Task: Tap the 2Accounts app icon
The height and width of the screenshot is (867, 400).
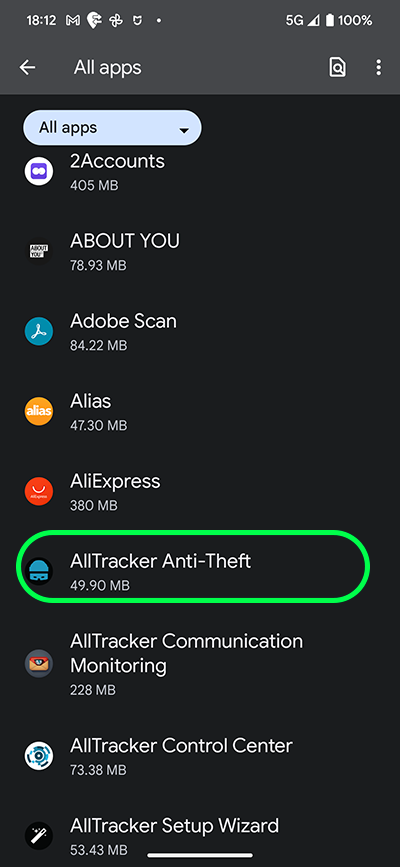Action: (39, 171)
